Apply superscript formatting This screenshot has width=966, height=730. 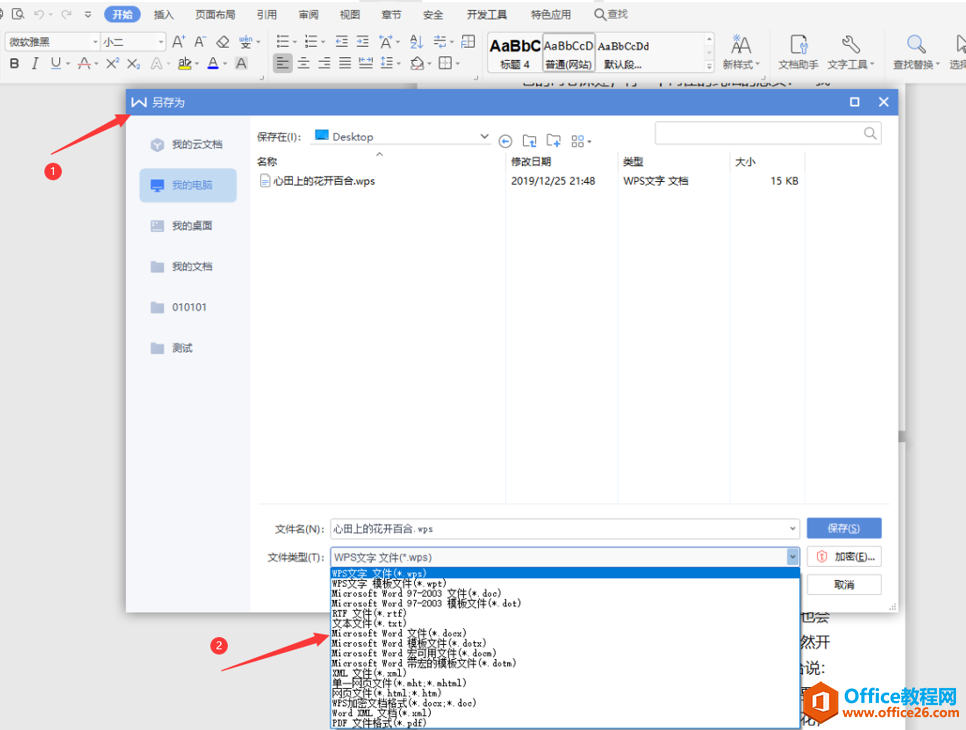click(112, 63)
